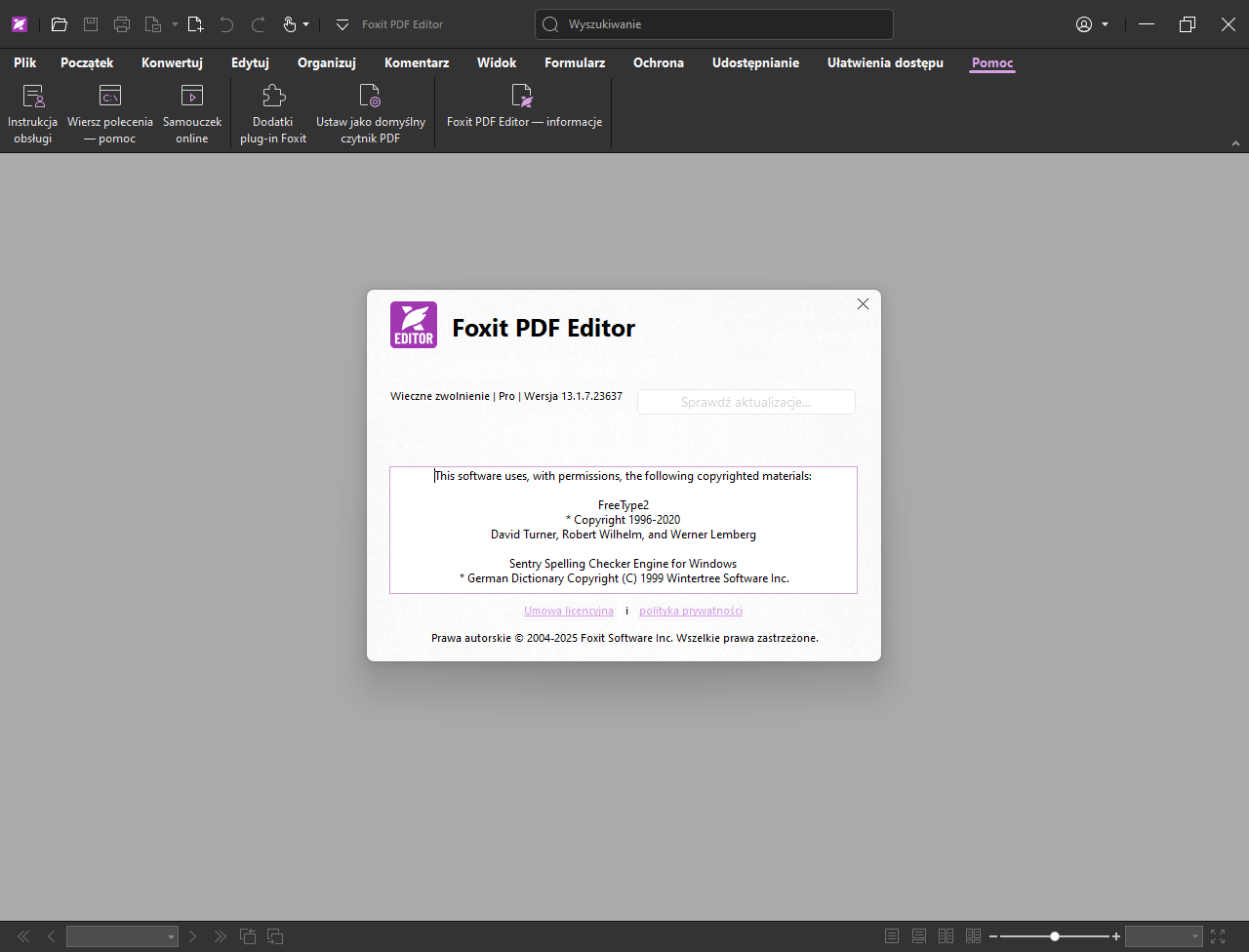Click the Redo arrow

(x=259, y=24)
